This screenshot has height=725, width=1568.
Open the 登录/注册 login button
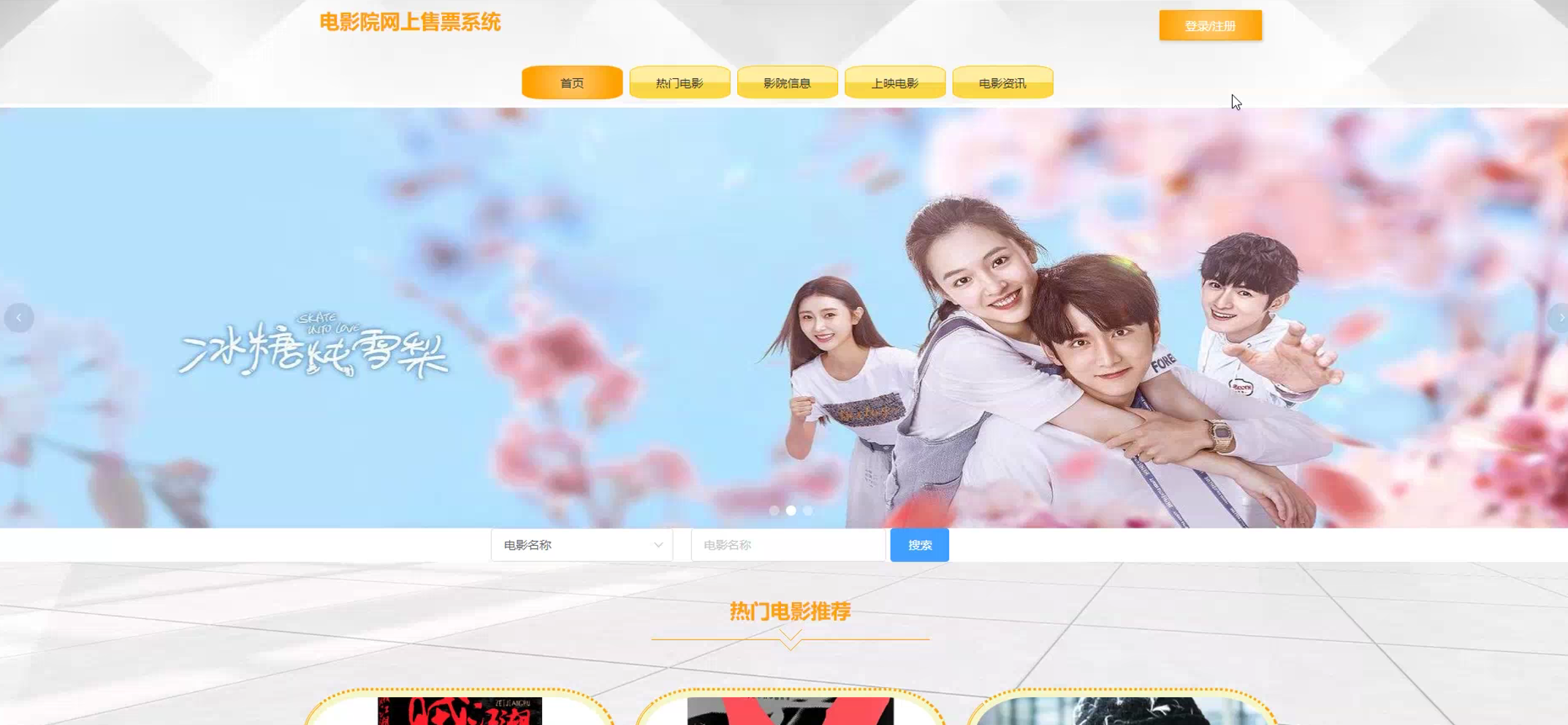point(1210,26)
